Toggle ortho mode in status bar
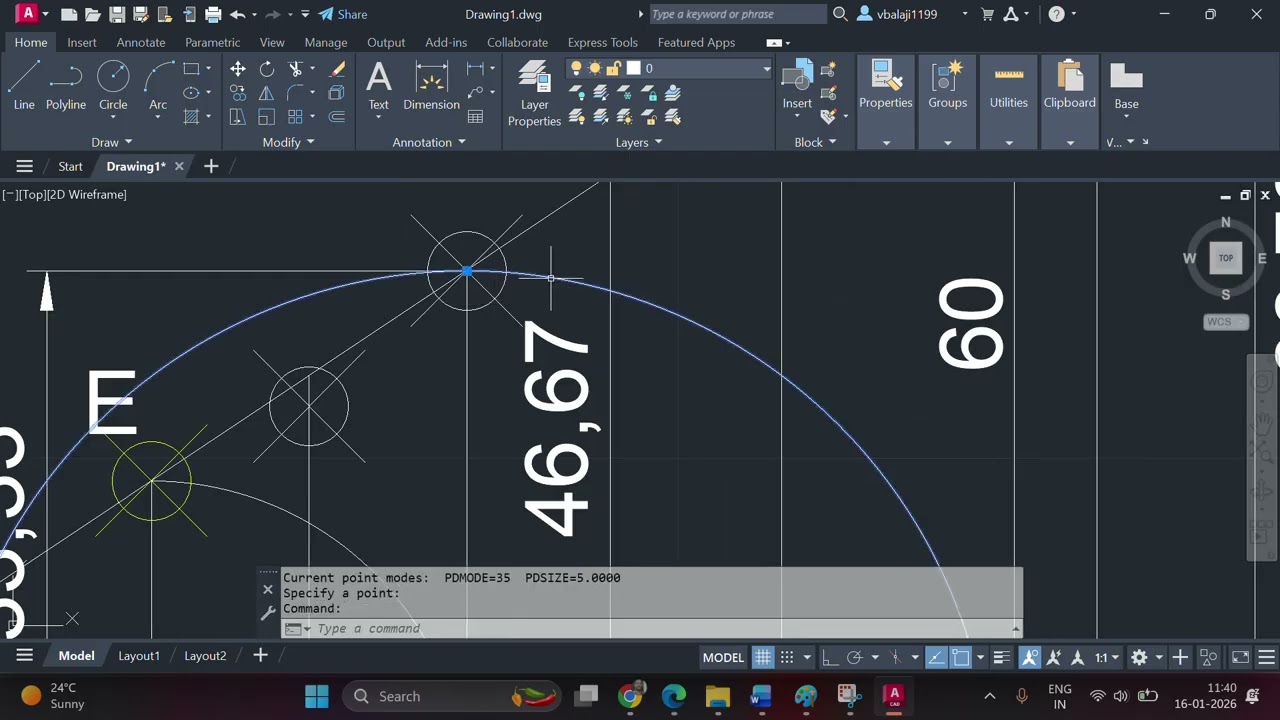 (830, 657)
